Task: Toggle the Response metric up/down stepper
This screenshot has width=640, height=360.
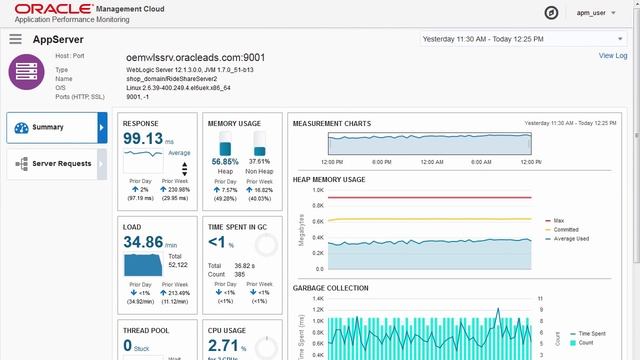Action: (184, 169)
